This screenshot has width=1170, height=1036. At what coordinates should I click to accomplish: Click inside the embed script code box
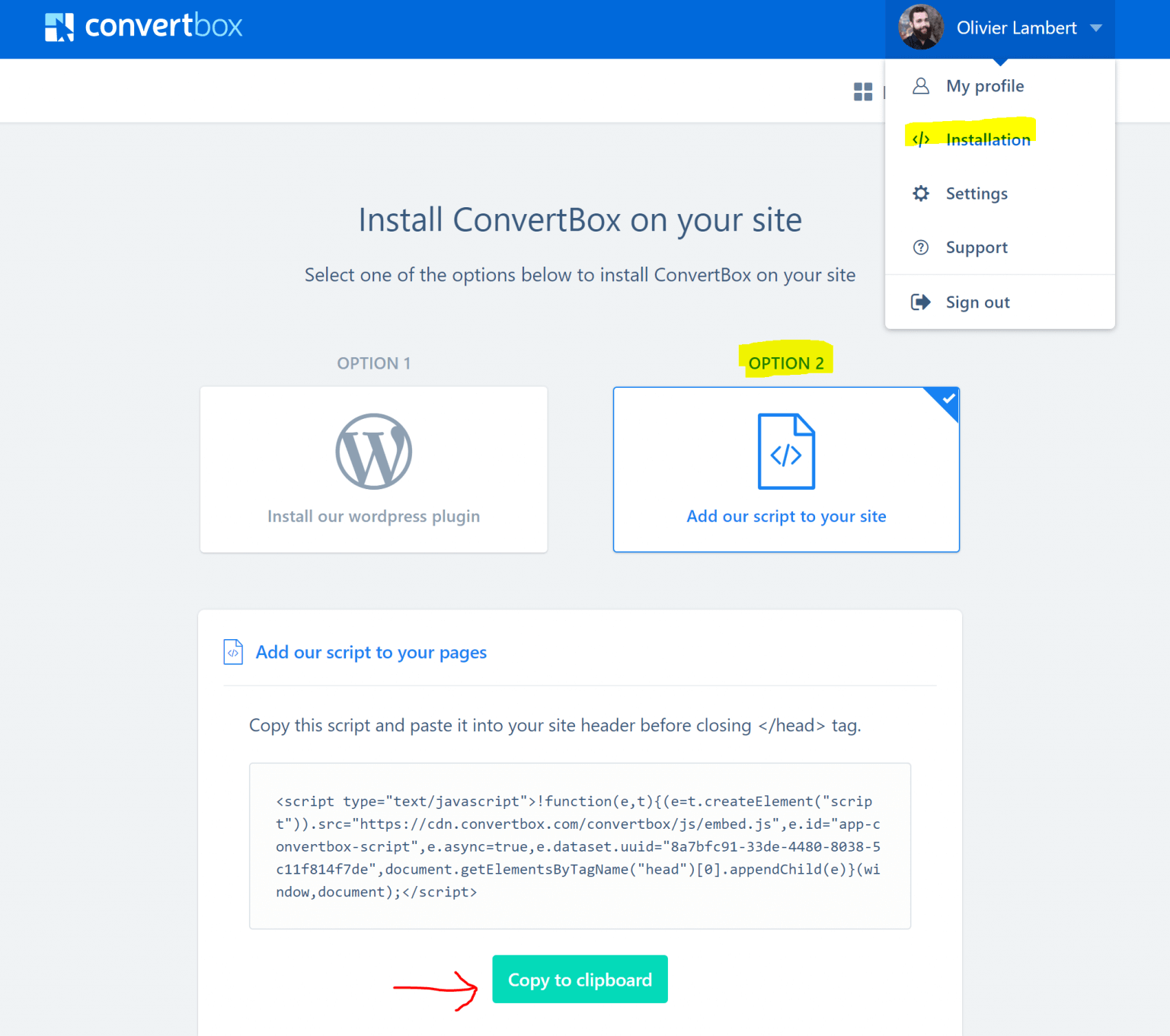tap(580, 846)
